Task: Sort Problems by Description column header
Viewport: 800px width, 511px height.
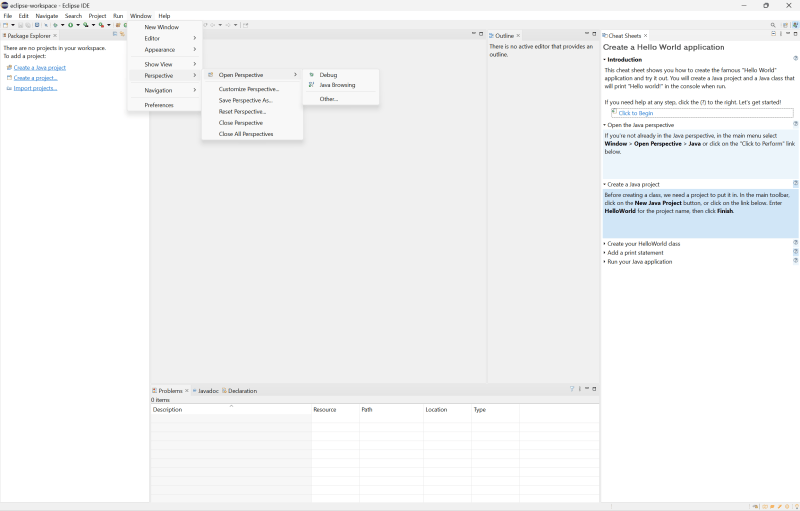Action: click(x=231, y=410)
